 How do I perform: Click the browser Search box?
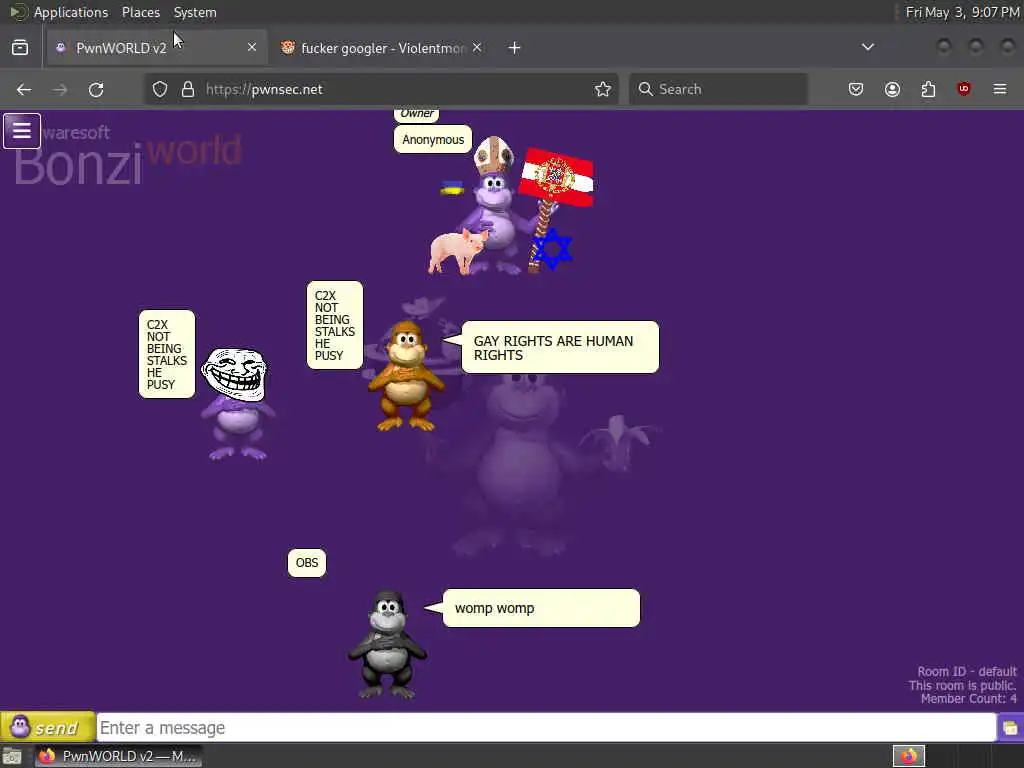click(718, 89)
